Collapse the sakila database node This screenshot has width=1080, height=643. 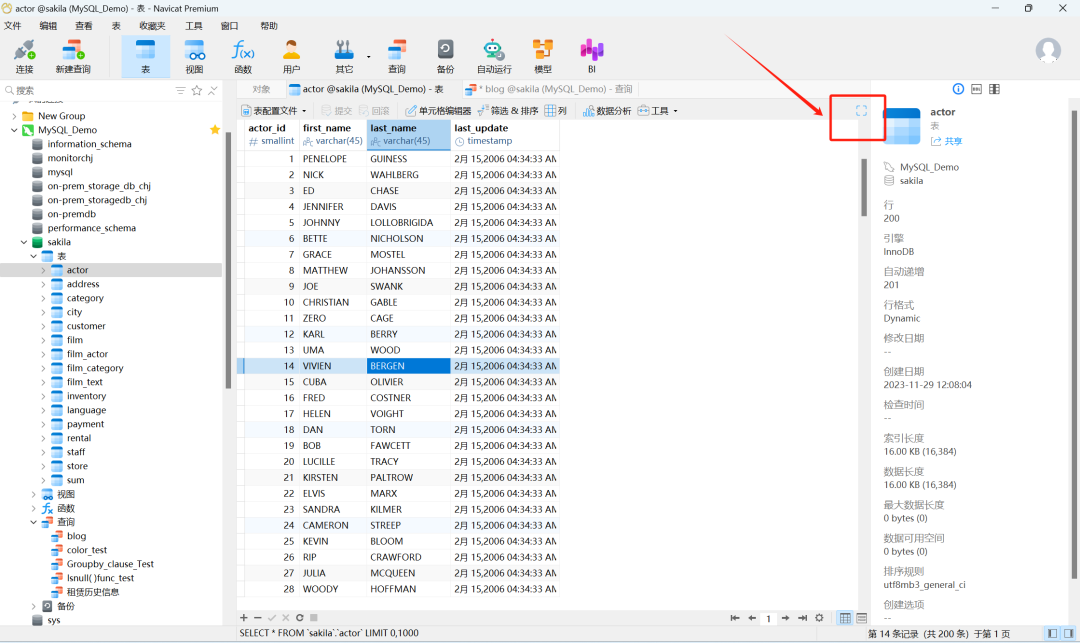click(23, 242)
